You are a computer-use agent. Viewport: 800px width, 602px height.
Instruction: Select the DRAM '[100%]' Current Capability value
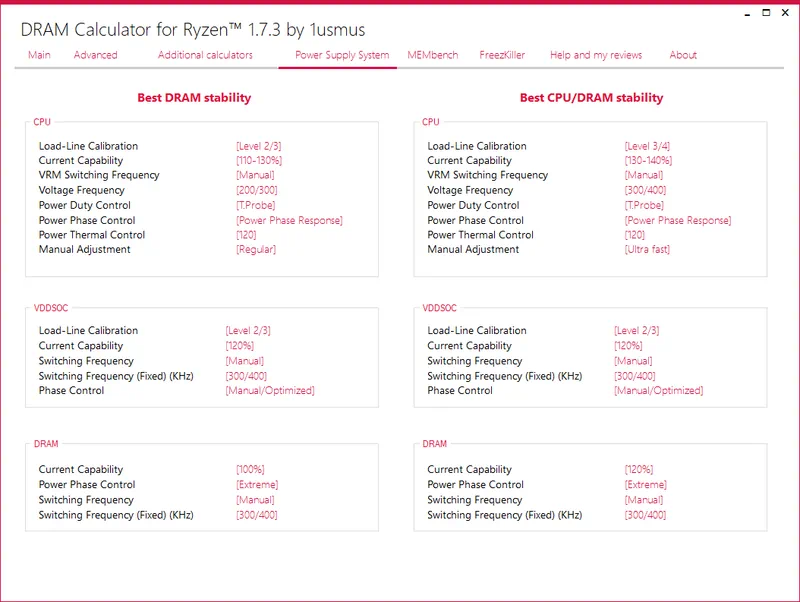point(250,469)
